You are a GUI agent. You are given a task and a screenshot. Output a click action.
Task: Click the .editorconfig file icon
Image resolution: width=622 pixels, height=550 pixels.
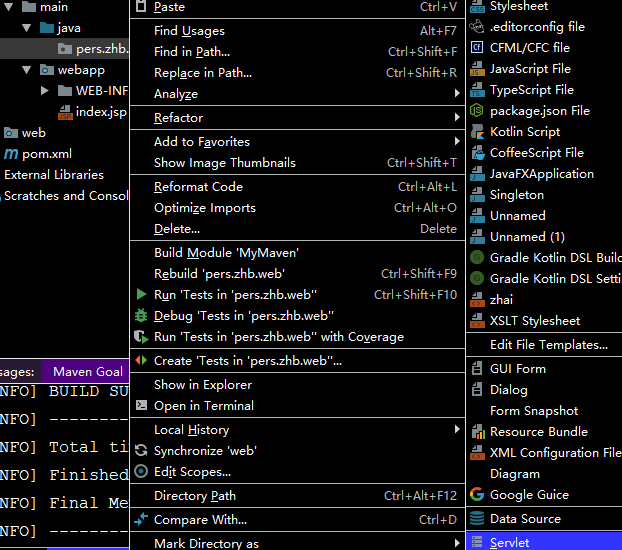[477, 27]
